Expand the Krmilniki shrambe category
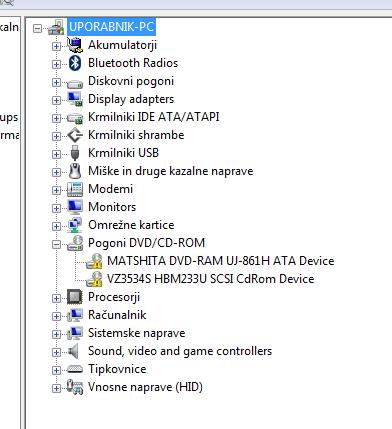 coord(56,136)
